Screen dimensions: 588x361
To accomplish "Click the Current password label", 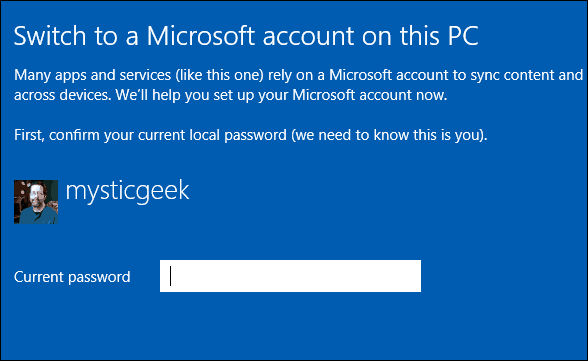I will coord(72,277).
